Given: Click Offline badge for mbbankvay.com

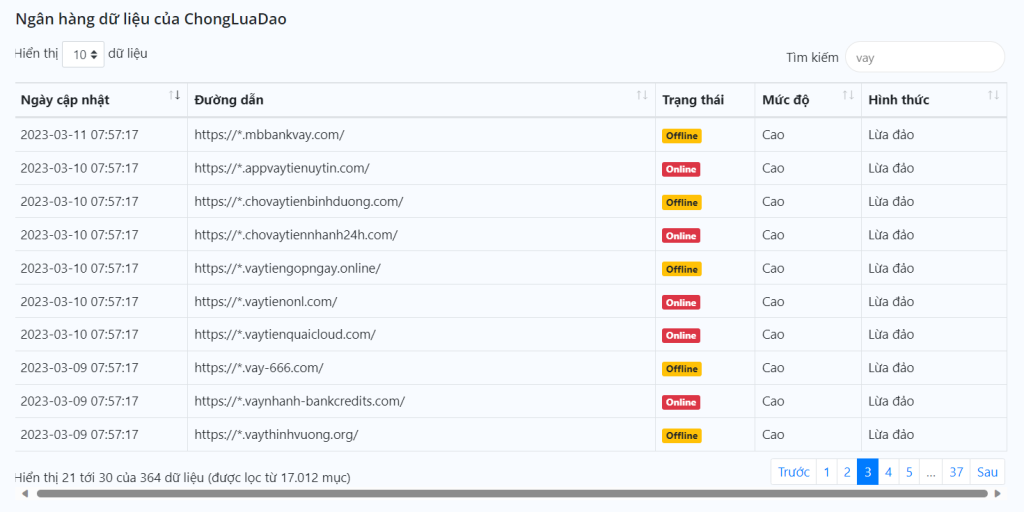Looking at the screenshot, I should coord(682,136).
